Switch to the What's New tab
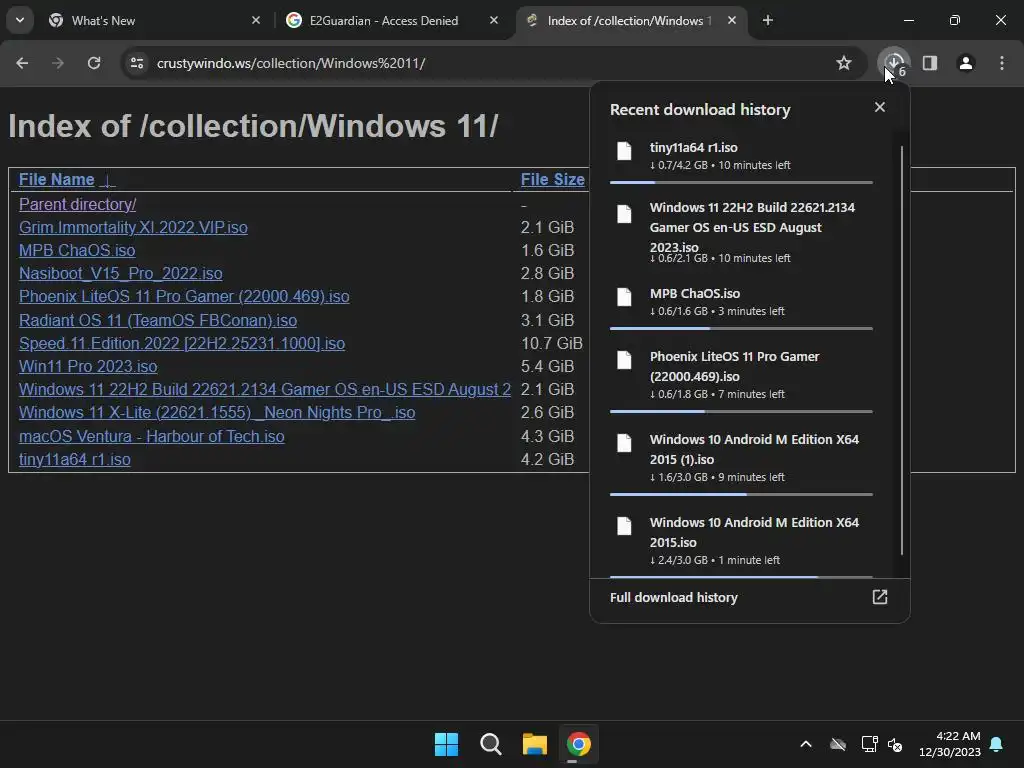The height and width of the screenshot is (768, 1024). point(155,20)
